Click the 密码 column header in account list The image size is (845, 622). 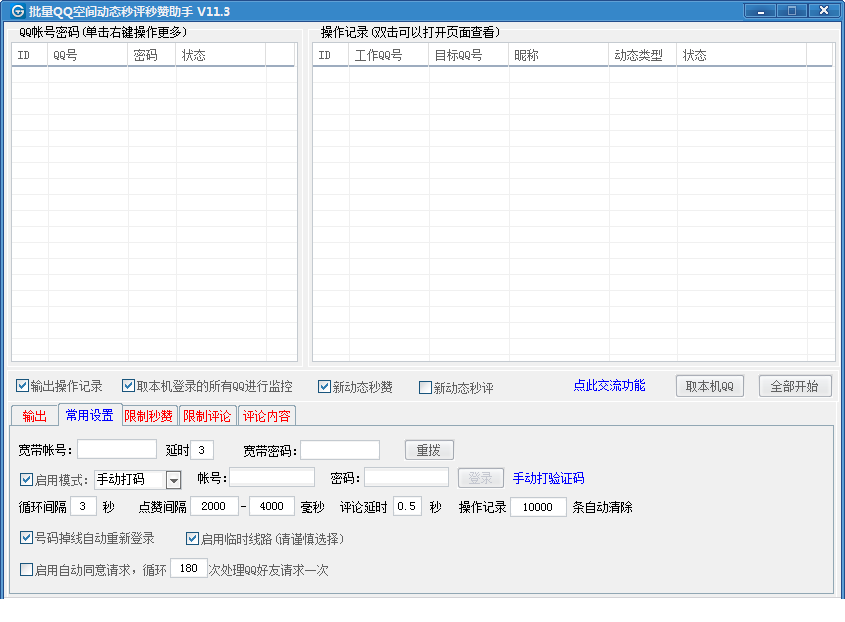(x=152, y=55)
